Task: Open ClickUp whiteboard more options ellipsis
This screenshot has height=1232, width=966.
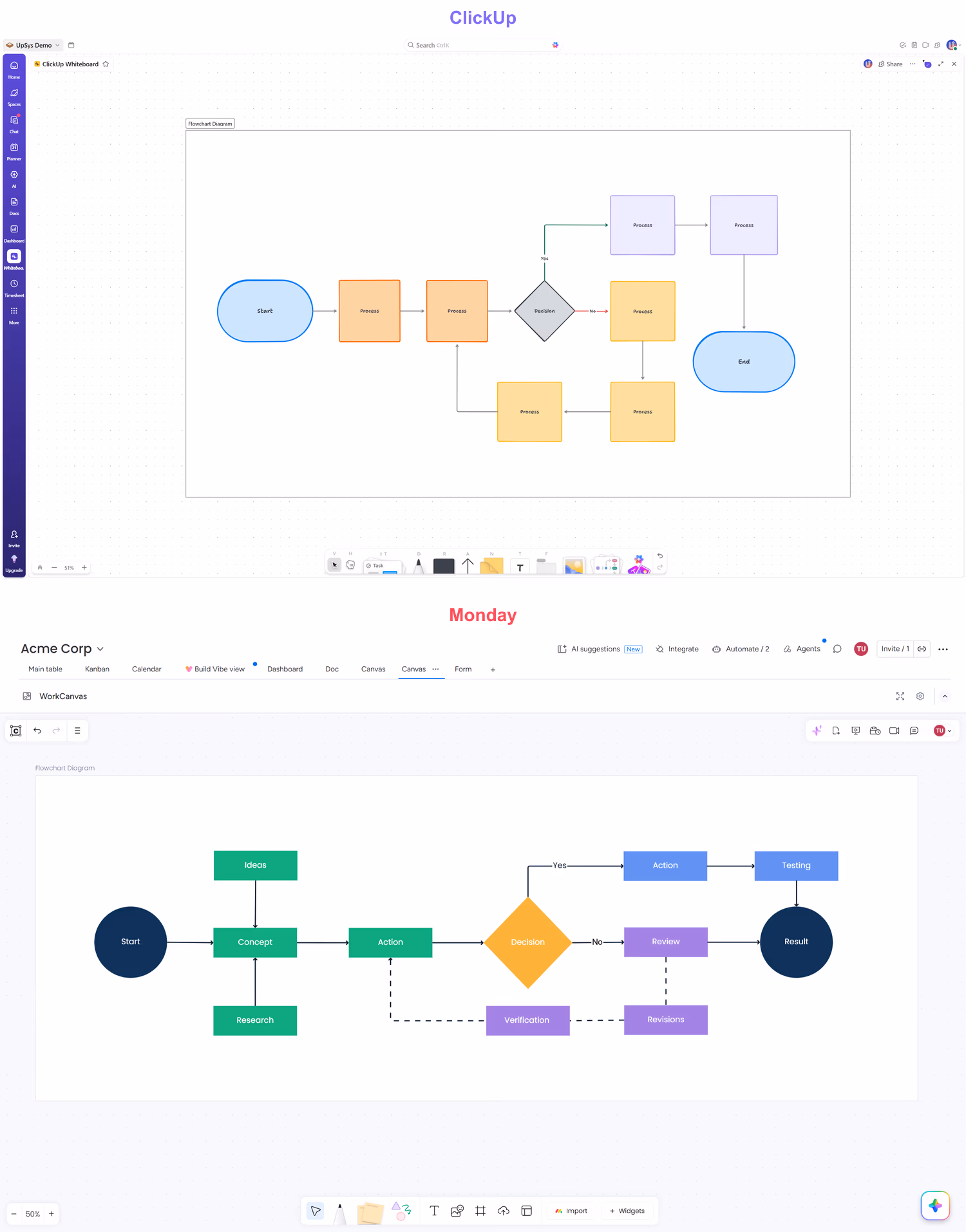Action: point(913,64)
